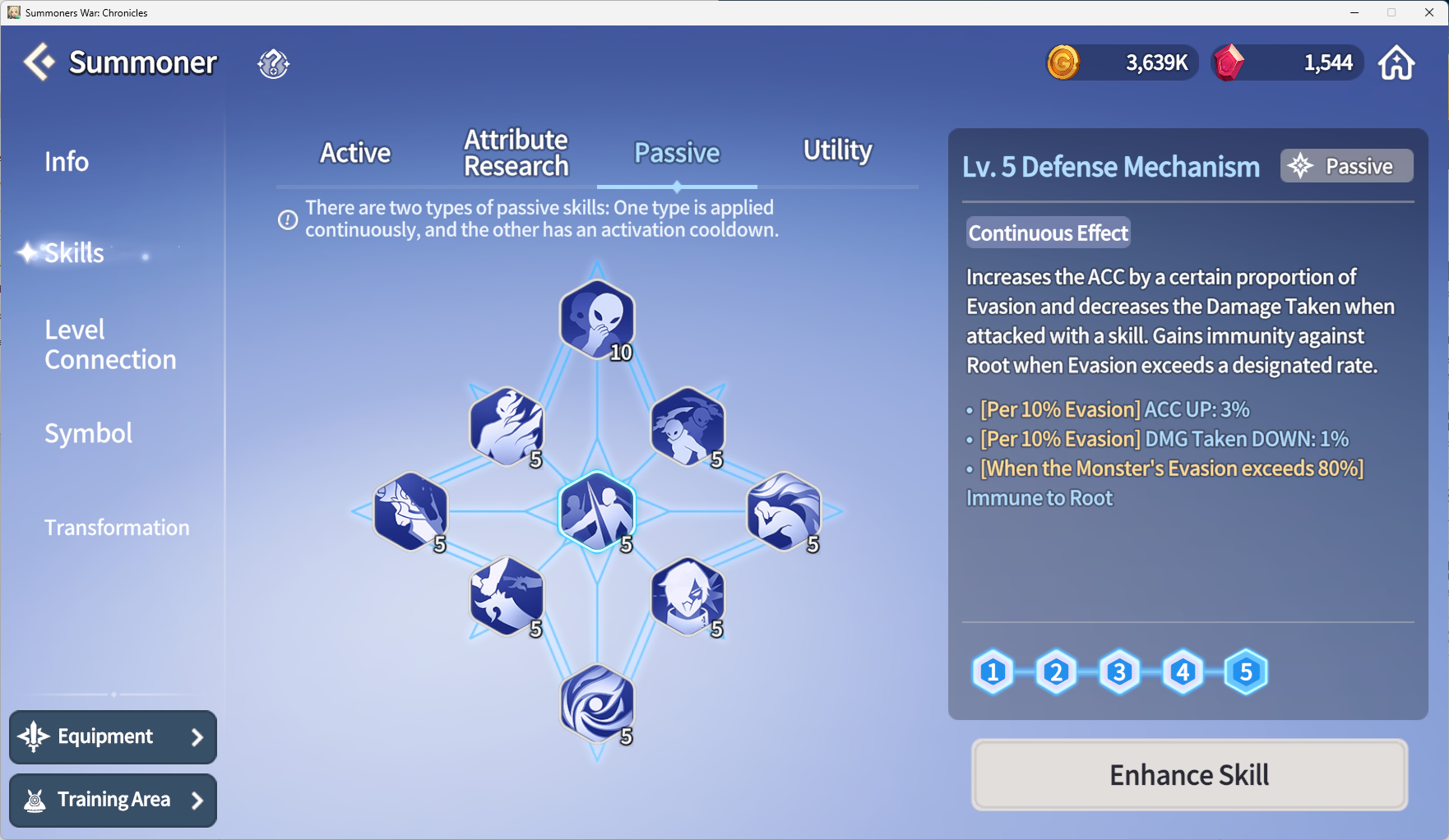Select the level 10 masked face passive skill
The width and height of the screenshot is (1449, 840).
coord(597,320)
